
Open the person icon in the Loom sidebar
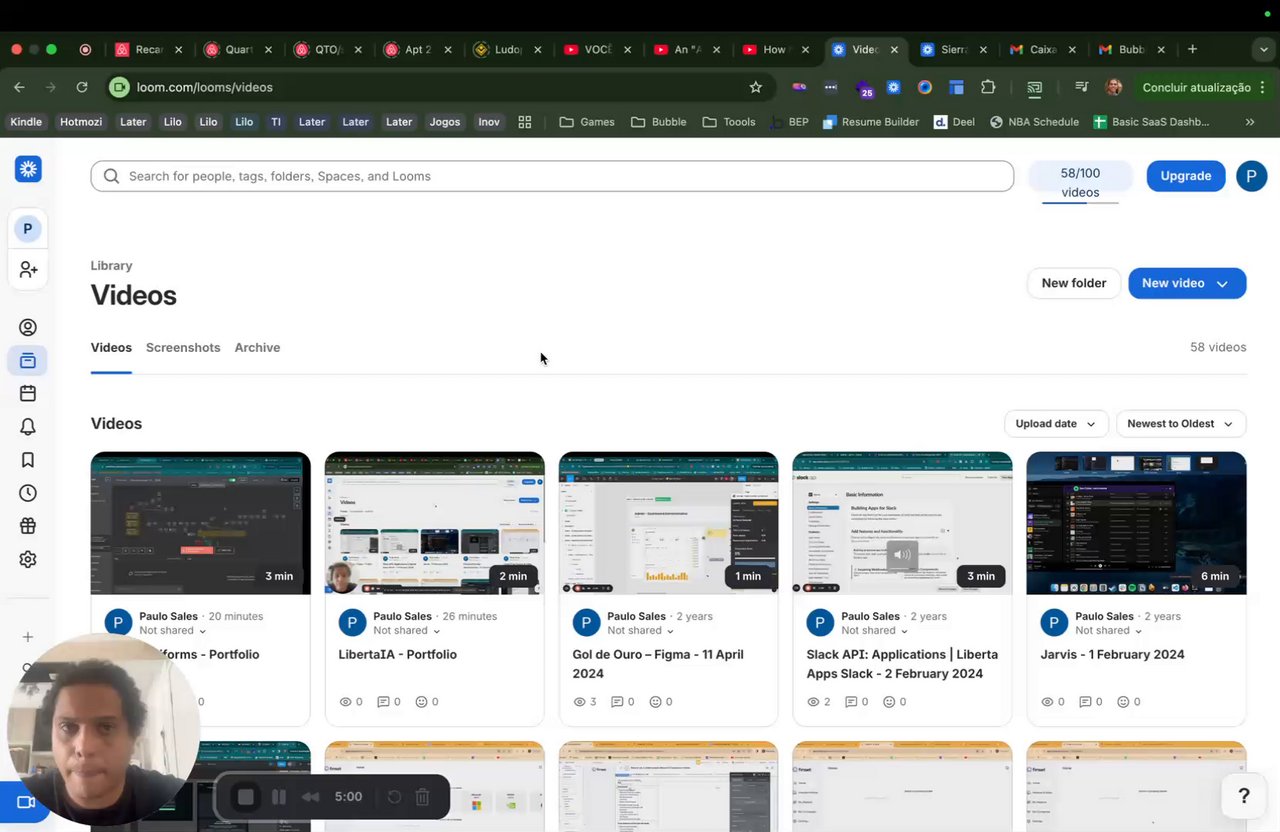tap(28, 327)
